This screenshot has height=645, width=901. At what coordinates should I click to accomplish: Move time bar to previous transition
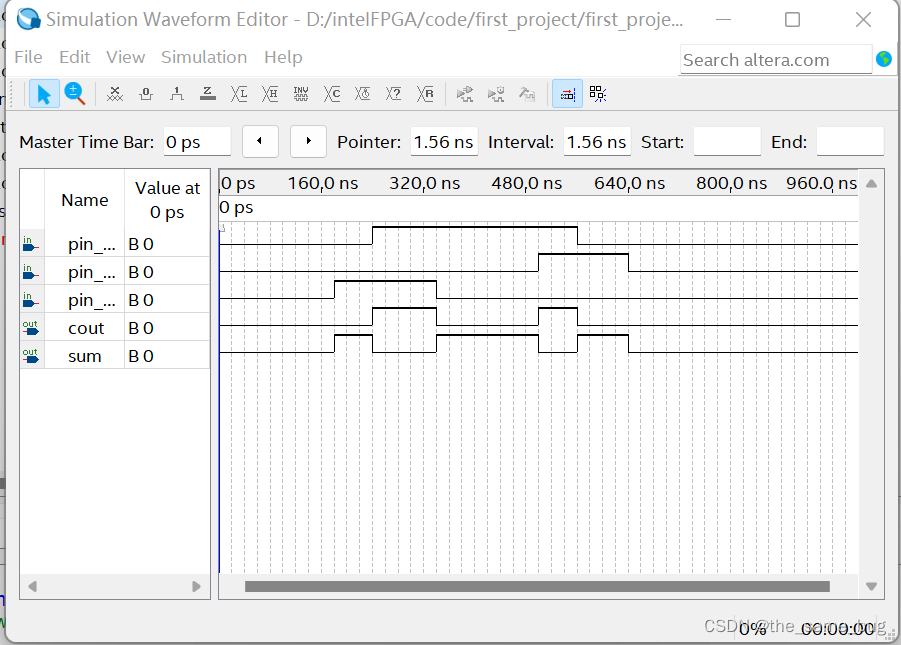coord(260,141)
